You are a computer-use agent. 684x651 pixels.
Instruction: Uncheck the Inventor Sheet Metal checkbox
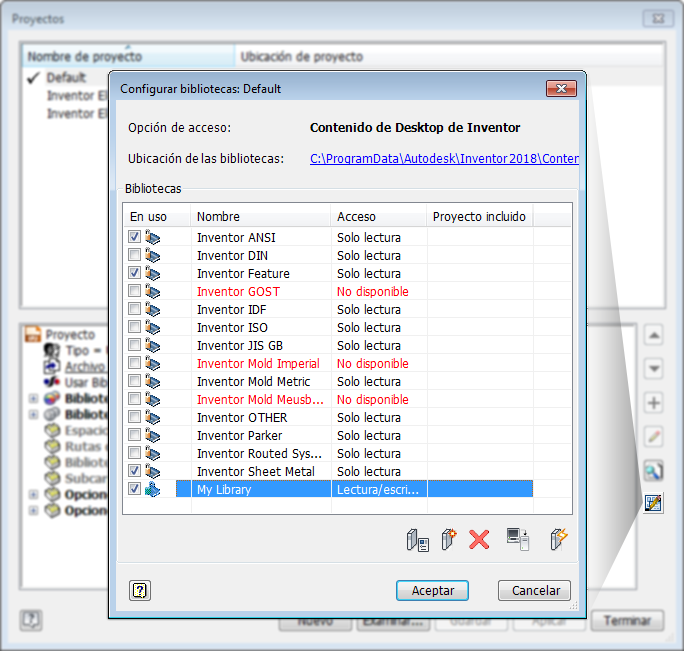pos(134,470)
